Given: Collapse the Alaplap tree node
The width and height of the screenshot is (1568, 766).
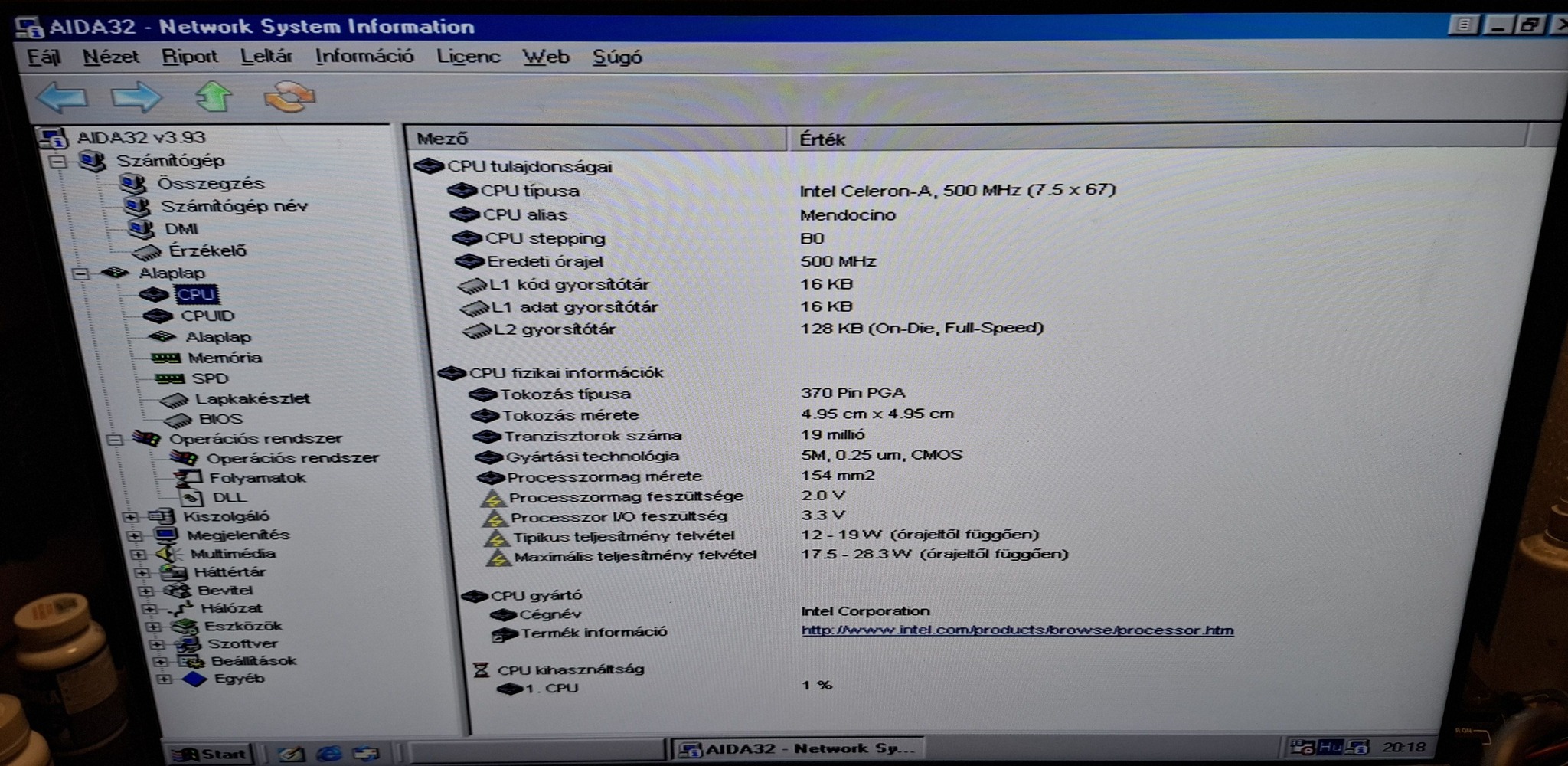Looking at the screenshot, I should point(81,273).
